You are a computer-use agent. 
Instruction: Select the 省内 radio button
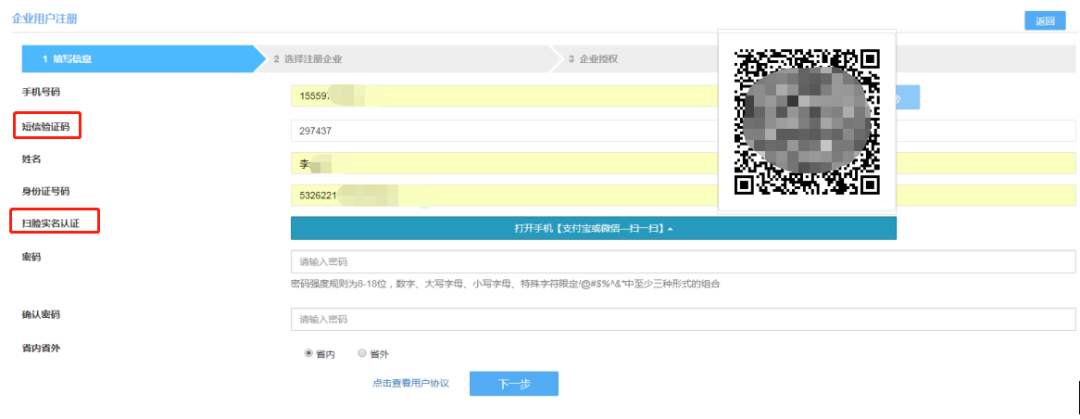[309, 353]
